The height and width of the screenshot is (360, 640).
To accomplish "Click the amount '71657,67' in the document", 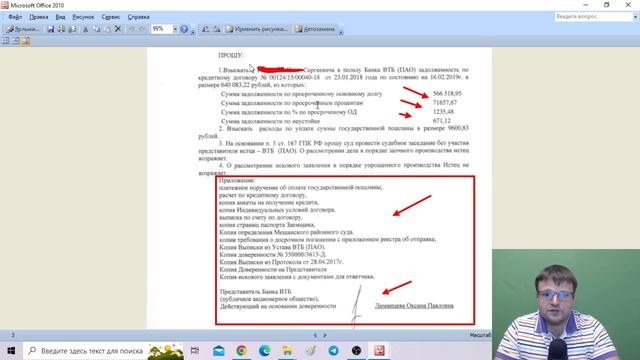I will [445, 102].
